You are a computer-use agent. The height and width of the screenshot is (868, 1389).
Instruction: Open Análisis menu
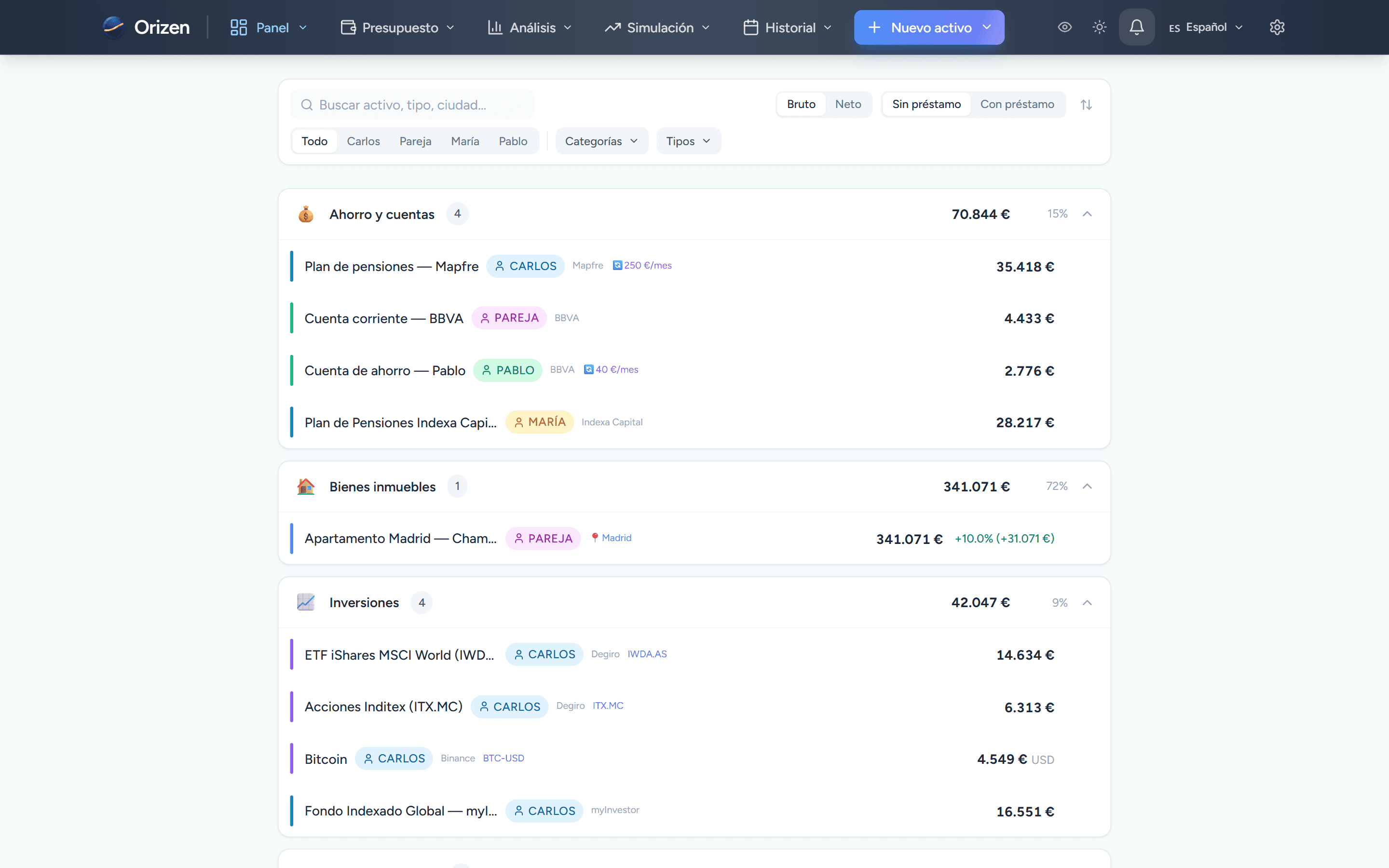coord(529,27)
